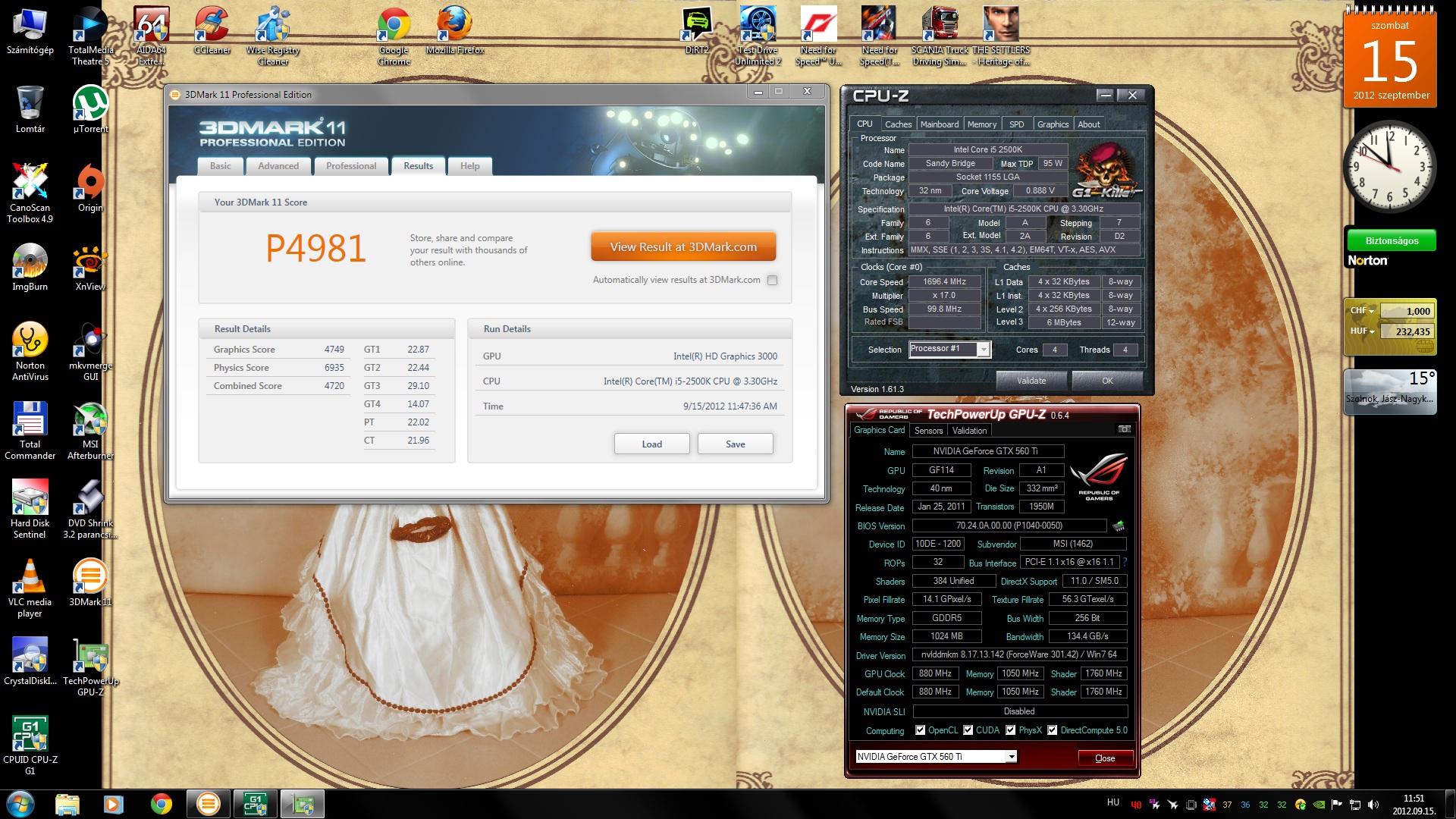Click Load button in Run Details
This screenshot has width=1456, height=819.
pos(651,444)
